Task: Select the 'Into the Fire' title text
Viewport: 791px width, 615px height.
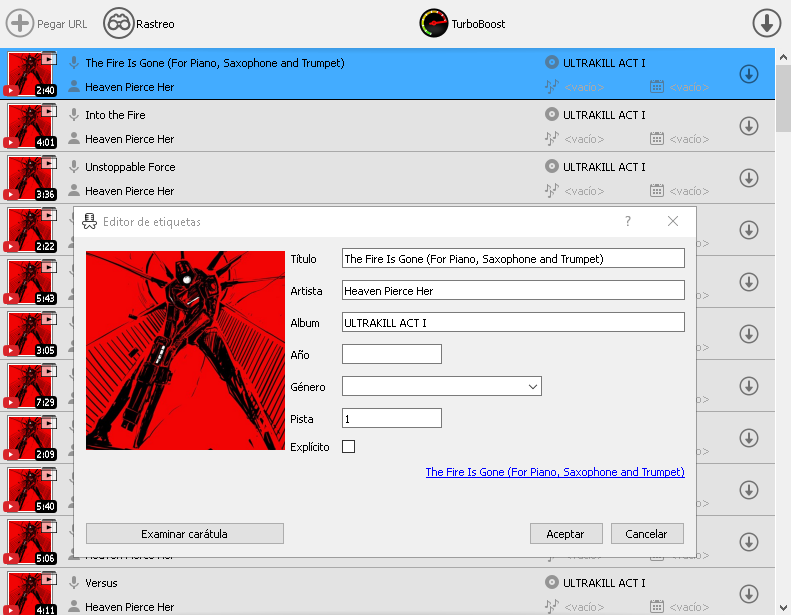Action: coord(115,115)
